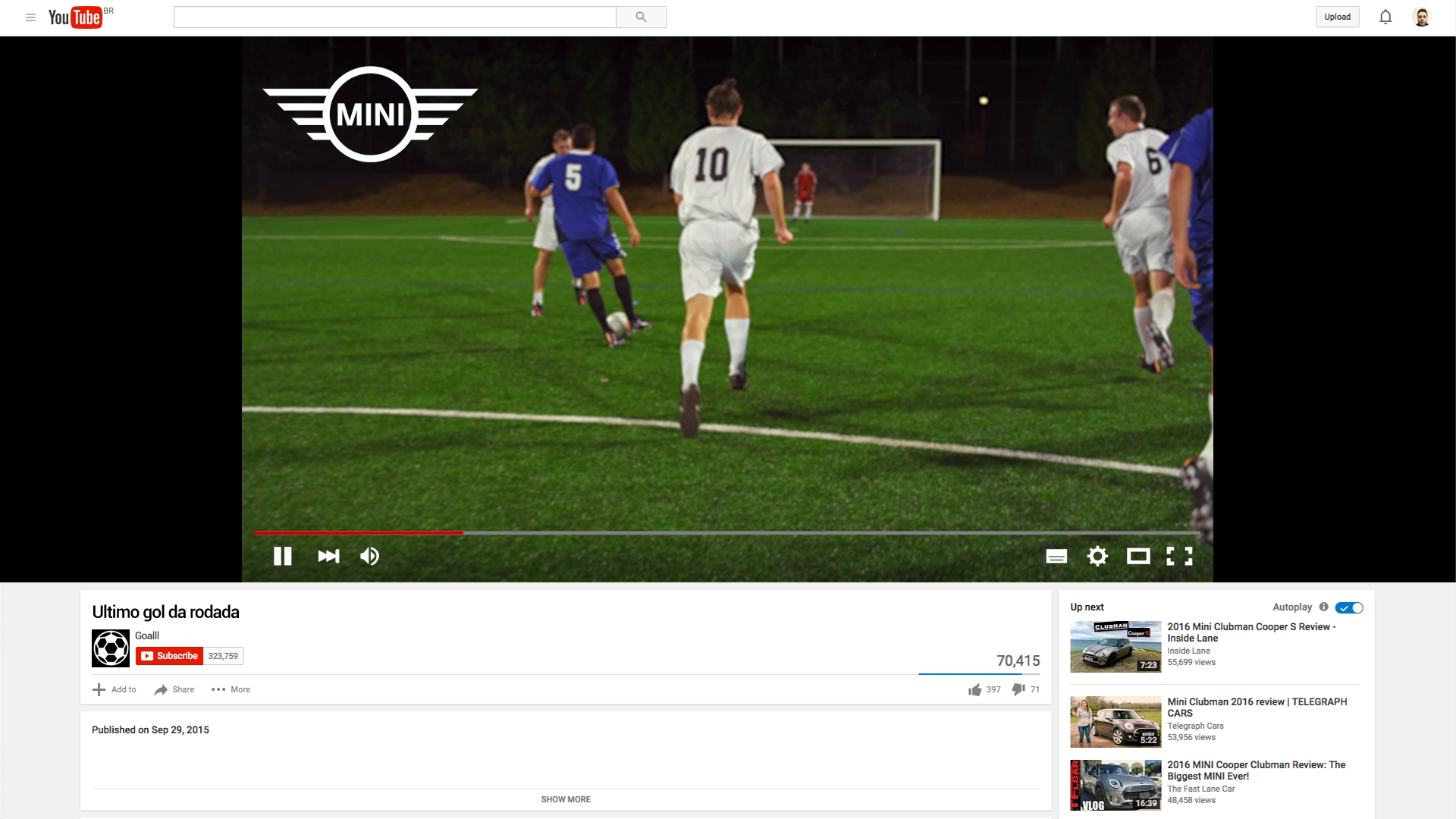Image resolution: width=1456 pixels, height=819 pixels.
Task: Open the notifications bell
Action: point(1385,17)
